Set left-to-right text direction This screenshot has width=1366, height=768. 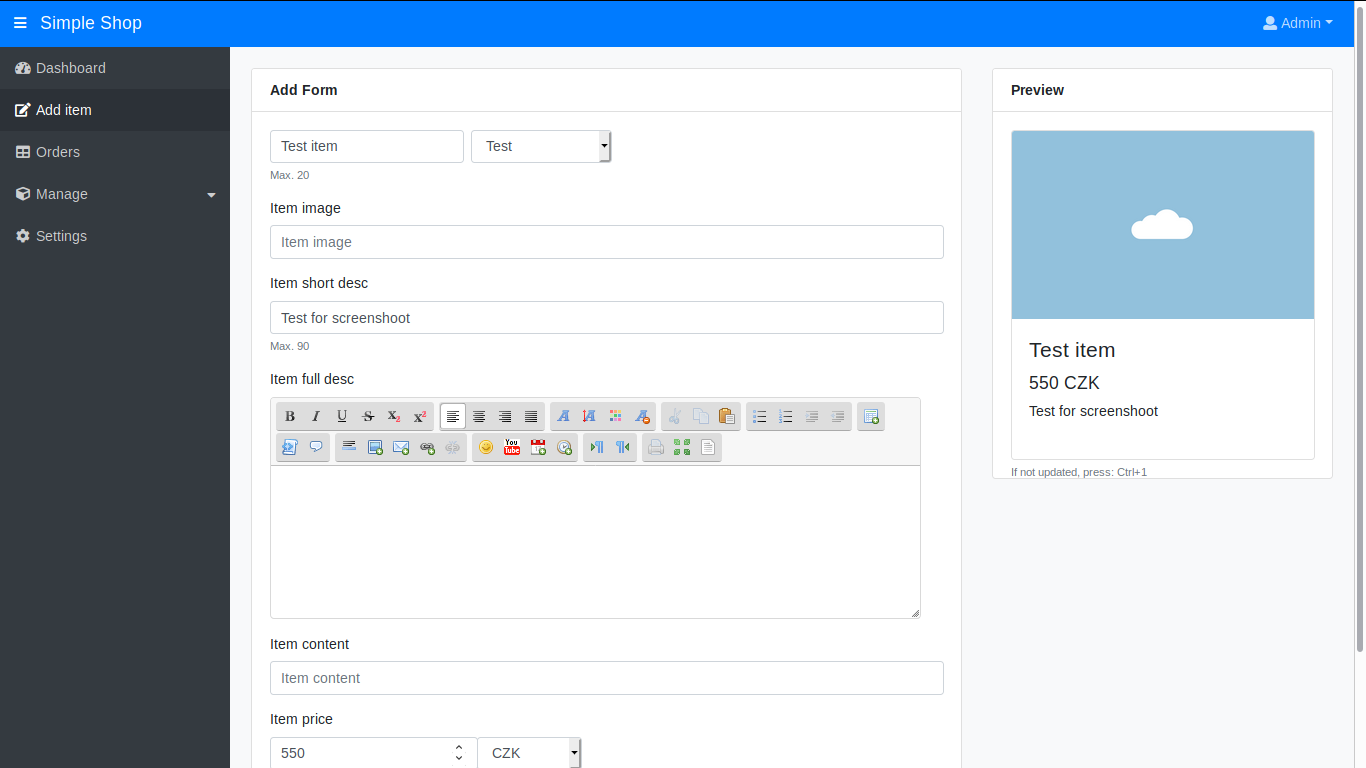(x=597, y=447)
